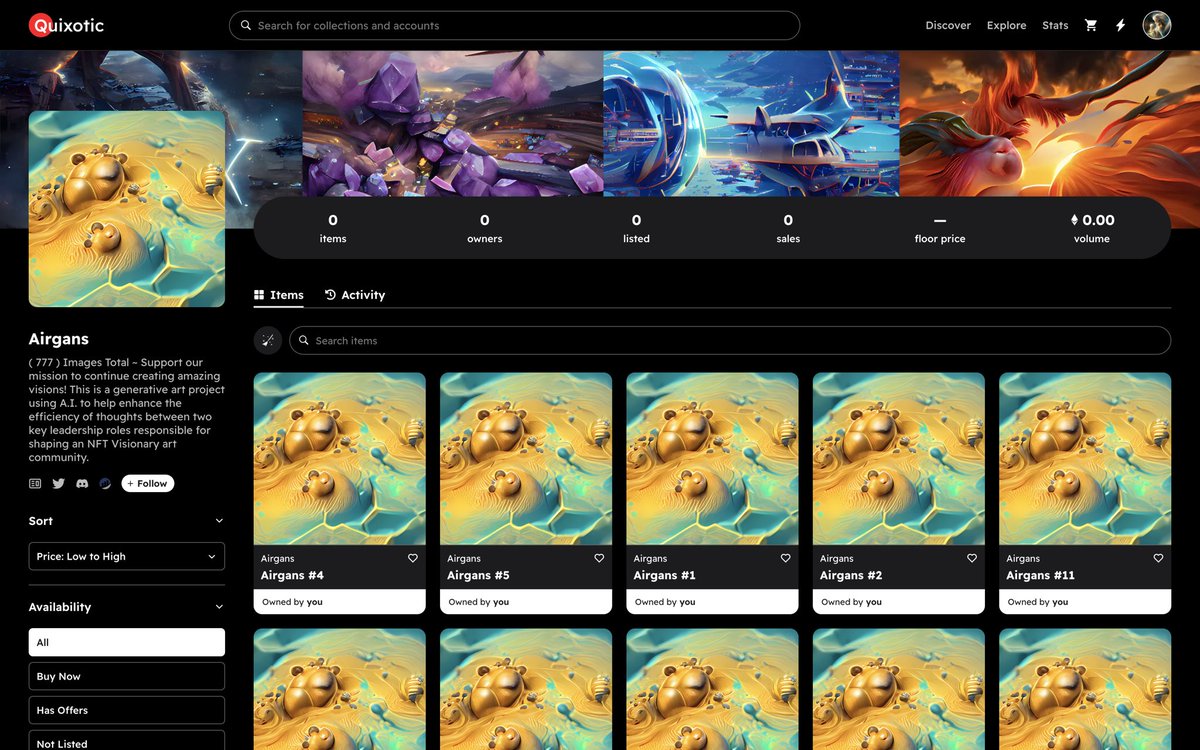
Task: Click the 'floor price' stat
Action: tap(940, 229)
